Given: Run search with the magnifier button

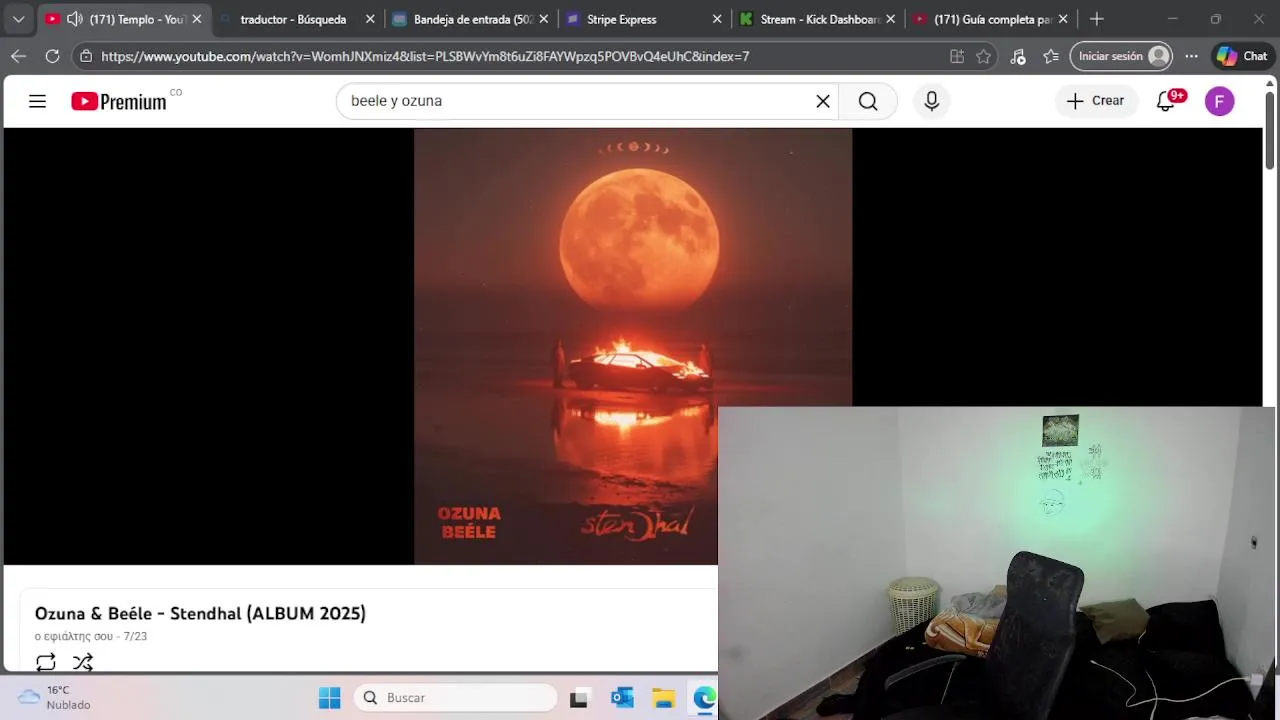Looking at the screenshot, I should point(868,101).
